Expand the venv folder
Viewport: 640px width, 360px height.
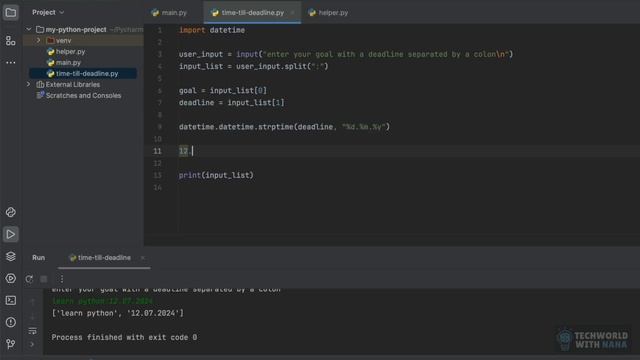pos(38,40)
